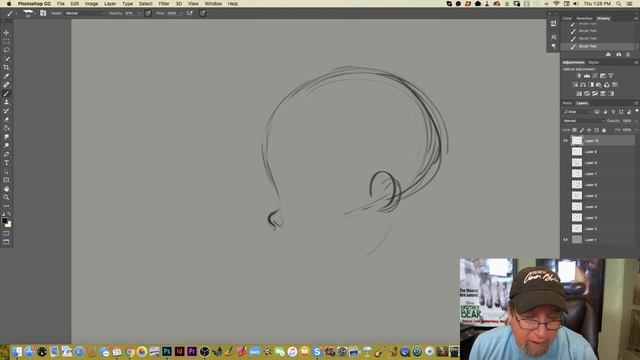Select the Rectangular Marquee tool
Screen dimensions: 640x360
coord(6,41)
